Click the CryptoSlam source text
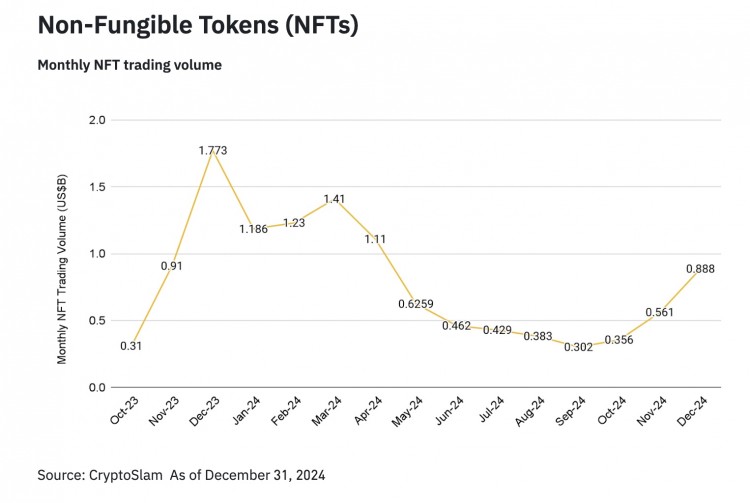Screen dimensions: 750x503 pyautogui.click(x=181, y=474)
